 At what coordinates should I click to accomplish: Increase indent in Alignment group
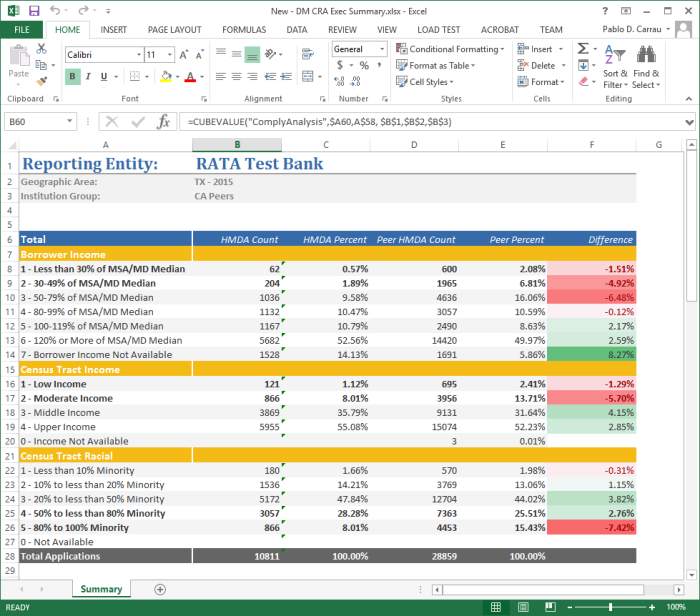pos(286,76)
